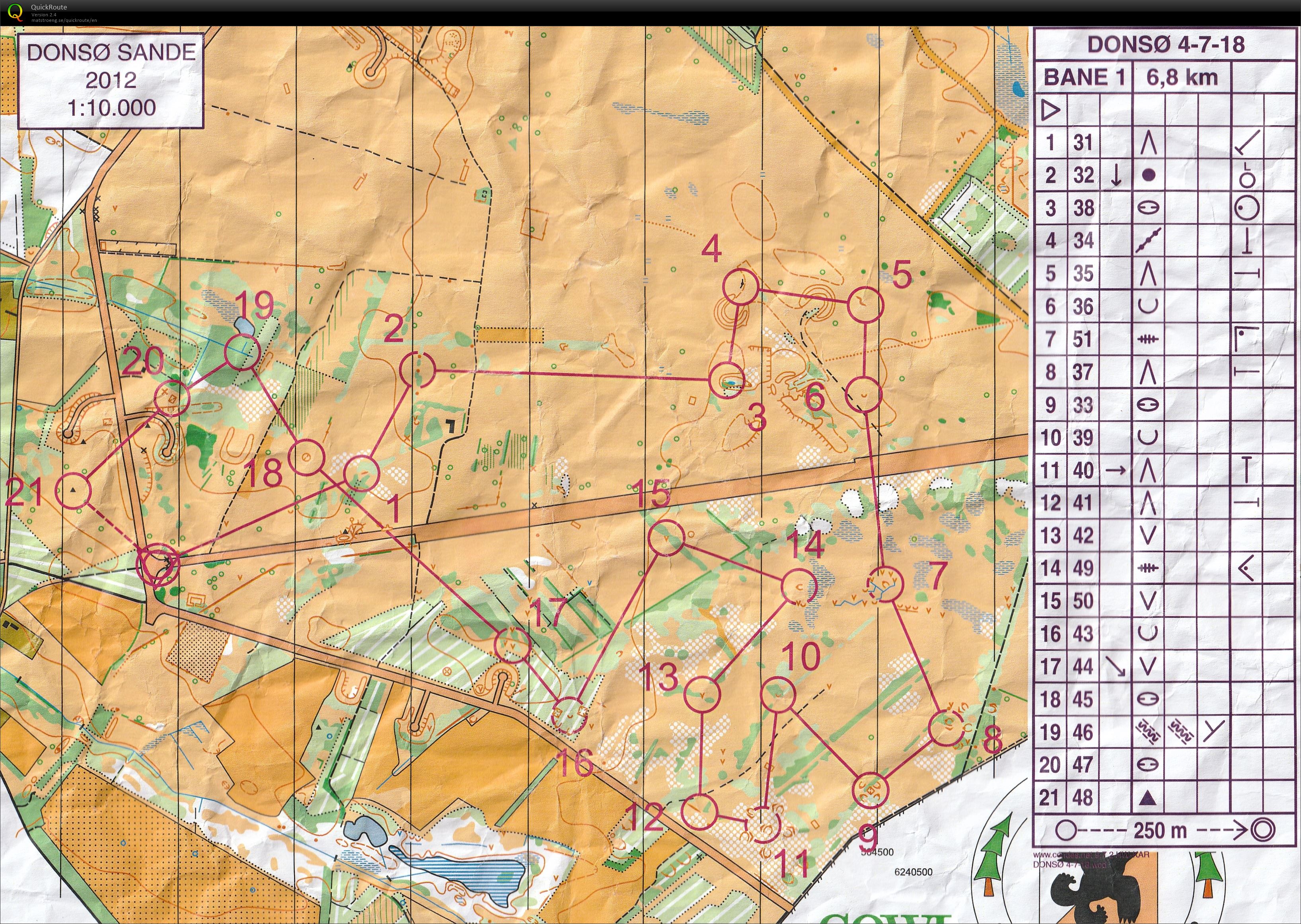Select the year 2012 in the title box
Viewport: 1301px width, 924px height.
click(x=111, y=80)
